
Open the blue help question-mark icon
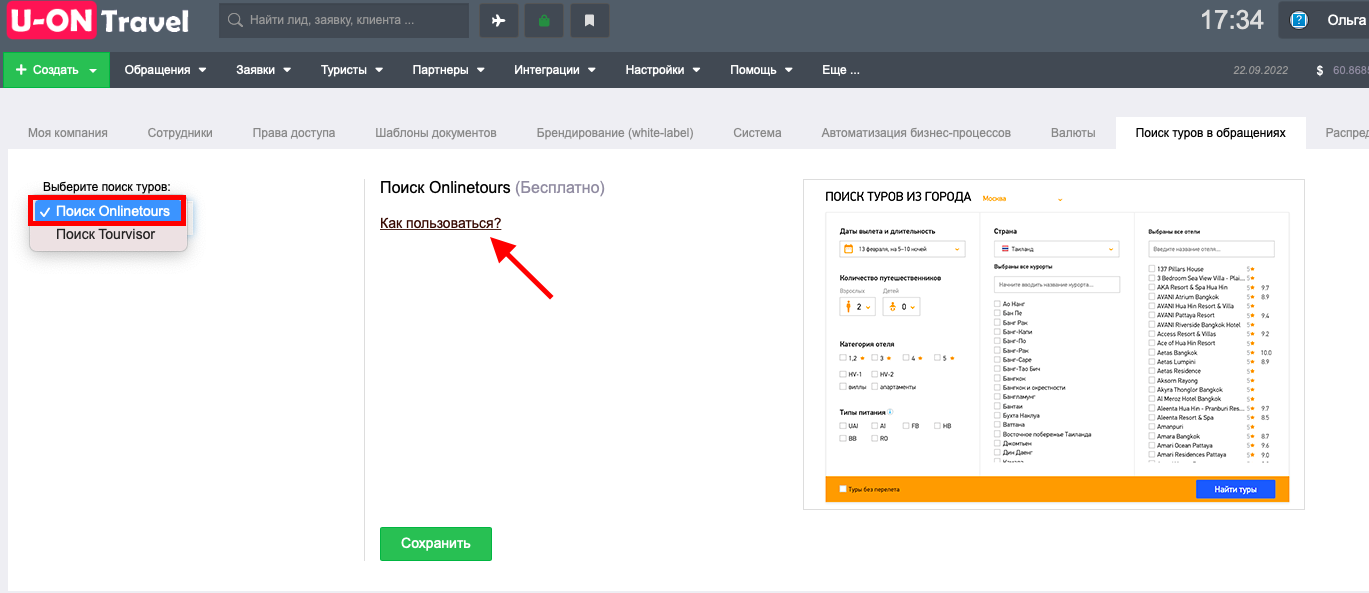[x=1299, y=20]
